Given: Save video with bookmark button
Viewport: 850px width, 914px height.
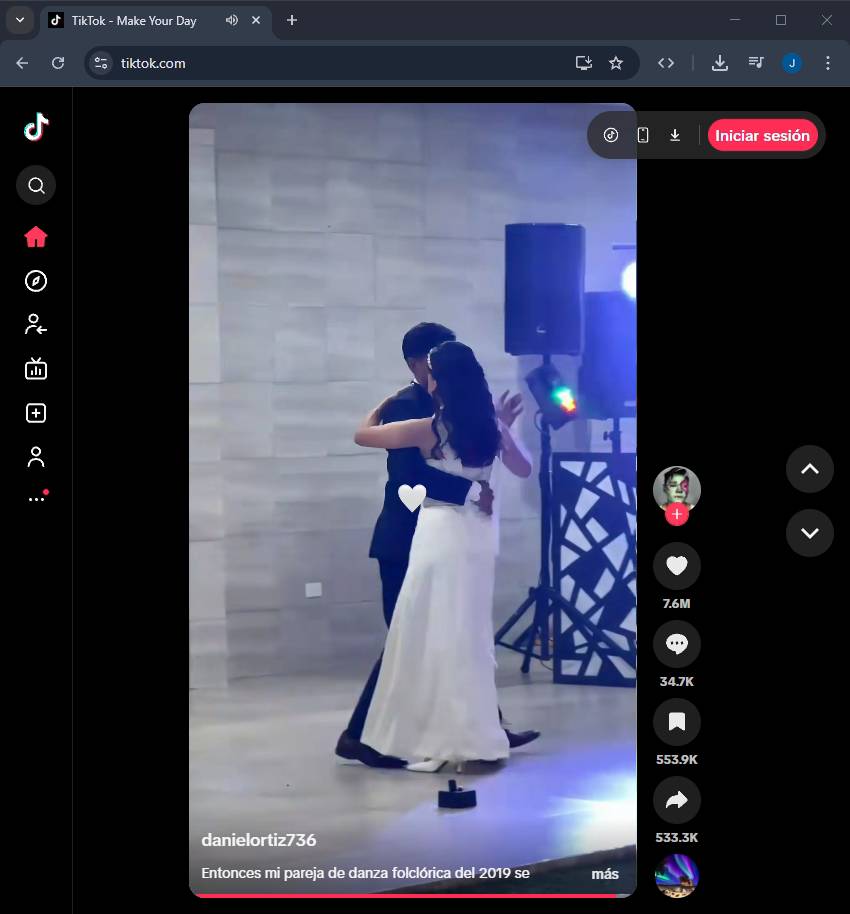Looking at the screenshot, I should click(x=677, y=722).
